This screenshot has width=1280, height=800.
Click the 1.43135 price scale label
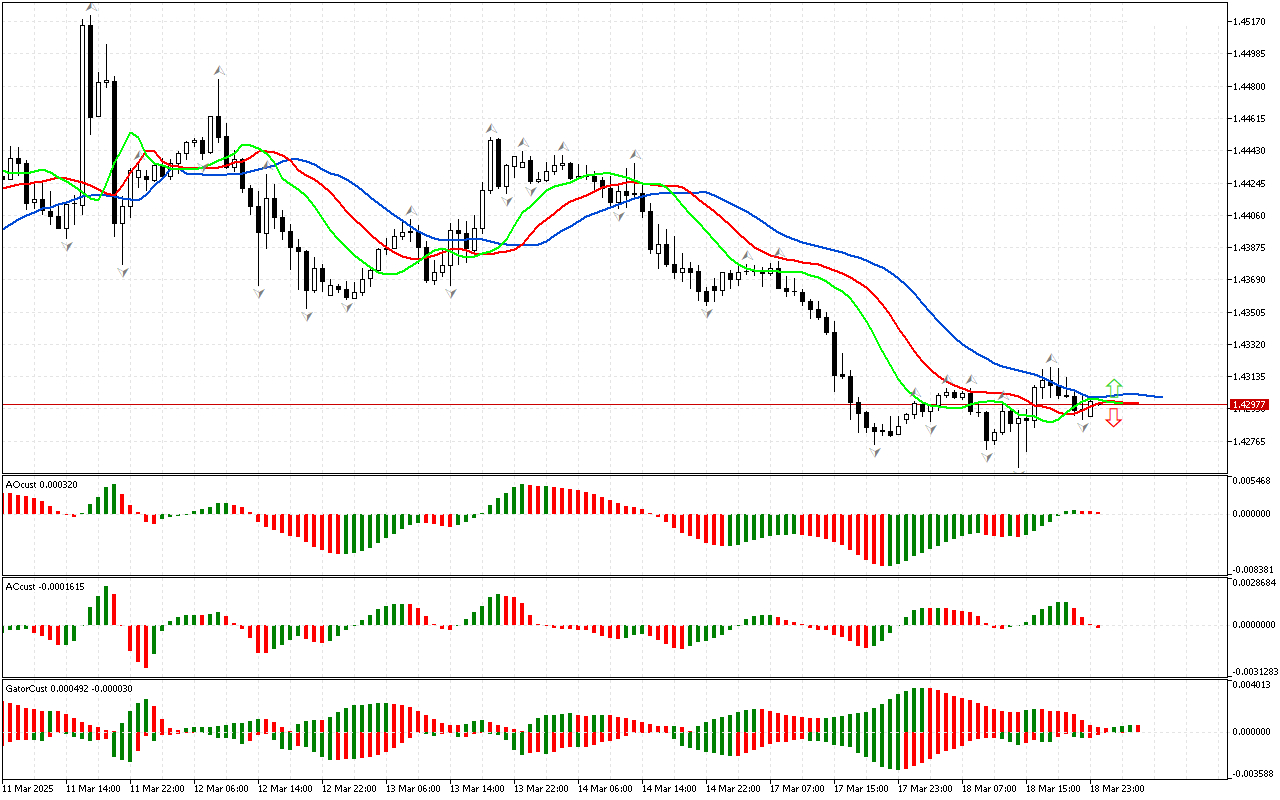[1250, 378]
